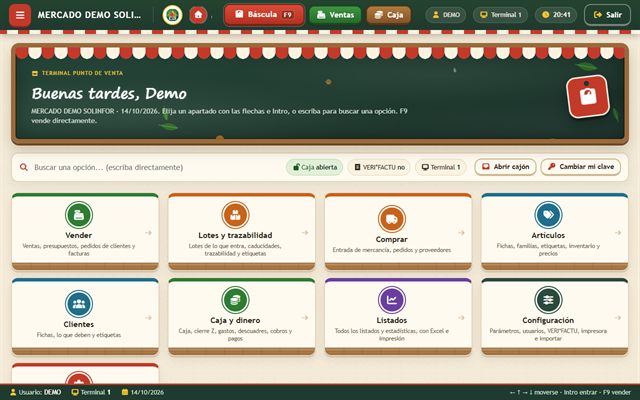The width and height of the screenshot is (640, 400).
Task: Click the round market logo icon
Action: 172,15
